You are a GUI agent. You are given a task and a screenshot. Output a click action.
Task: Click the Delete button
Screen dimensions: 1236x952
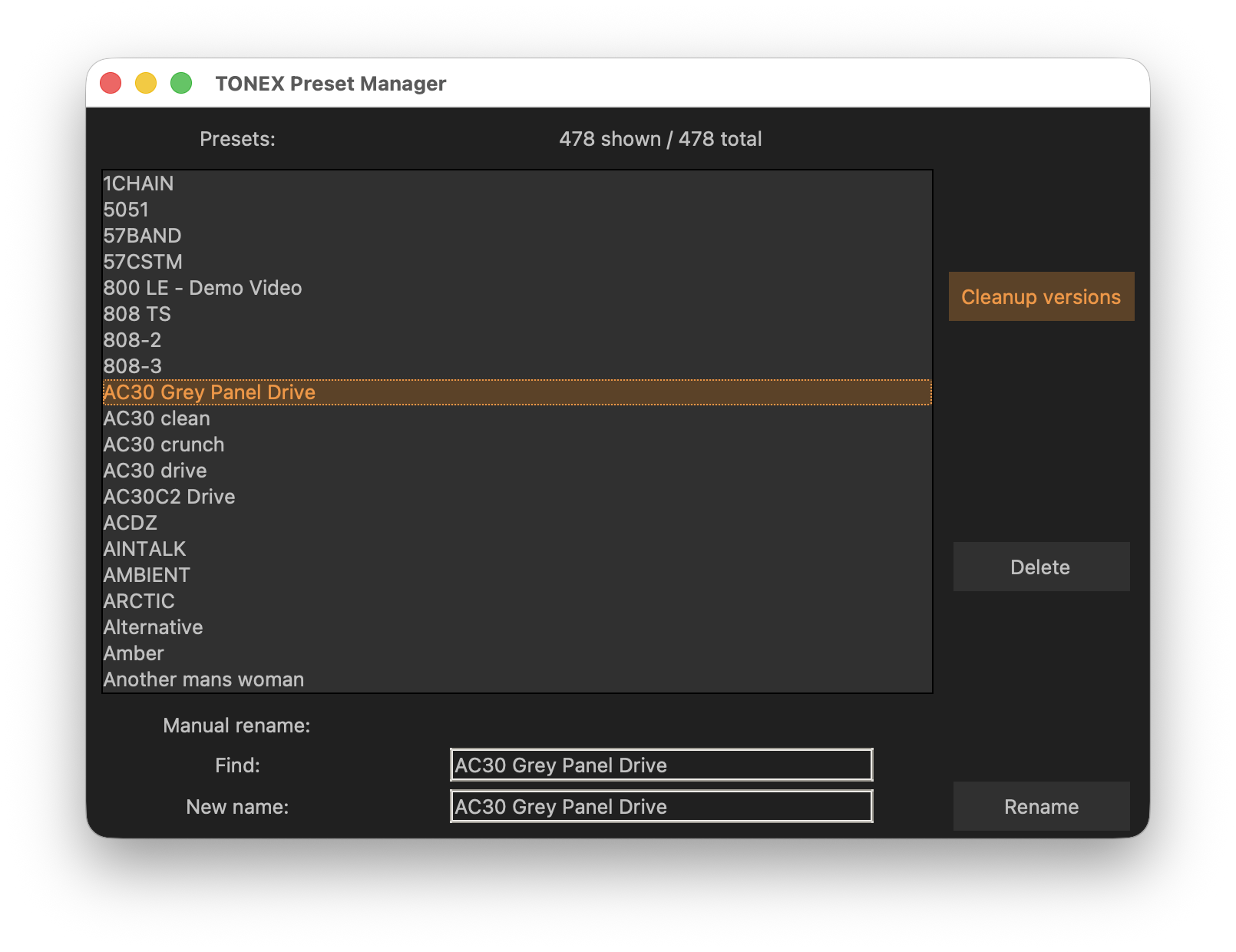[x=1041, y=567]
